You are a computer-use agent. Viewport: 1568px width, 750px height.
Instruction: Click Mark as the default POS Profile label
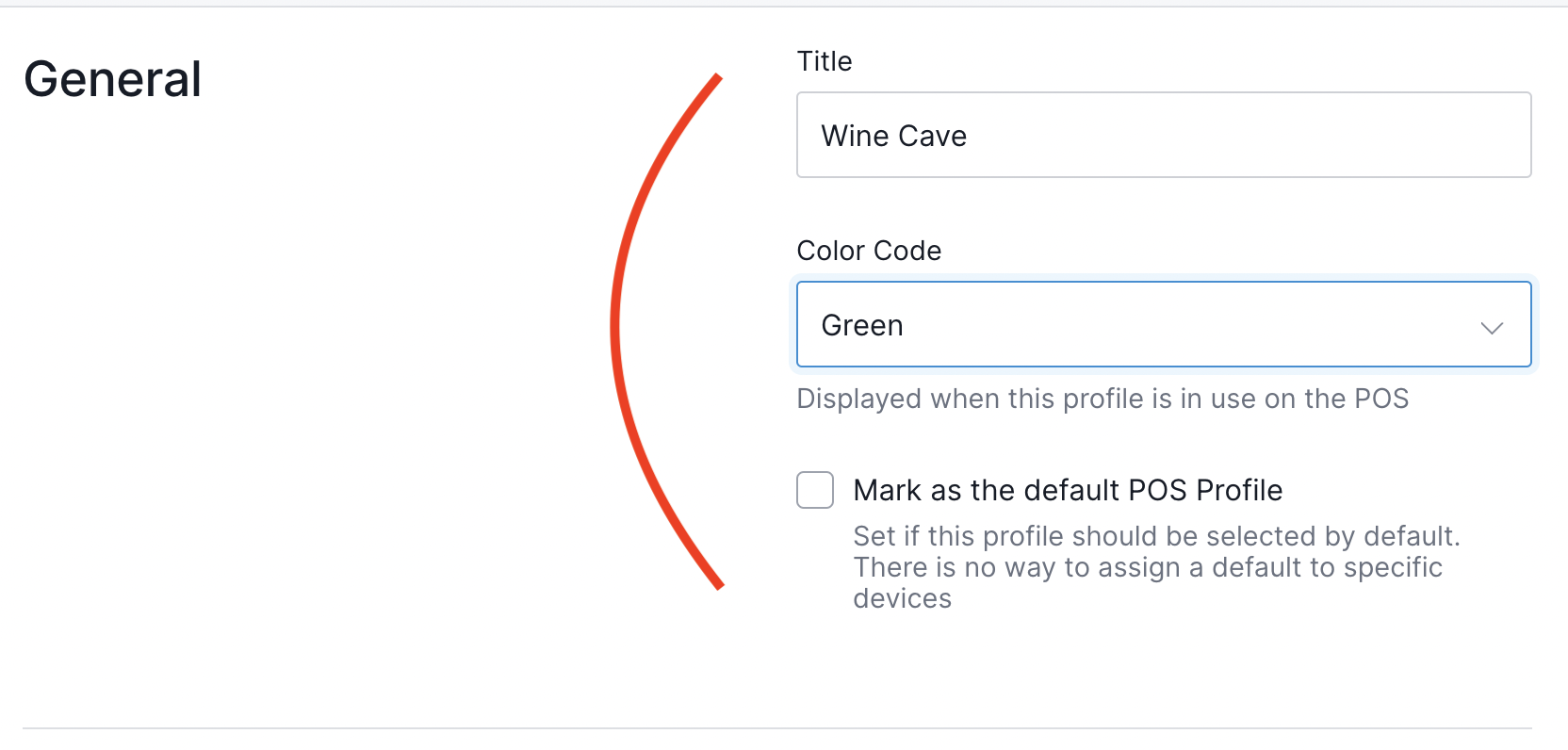click(1068, 490)
